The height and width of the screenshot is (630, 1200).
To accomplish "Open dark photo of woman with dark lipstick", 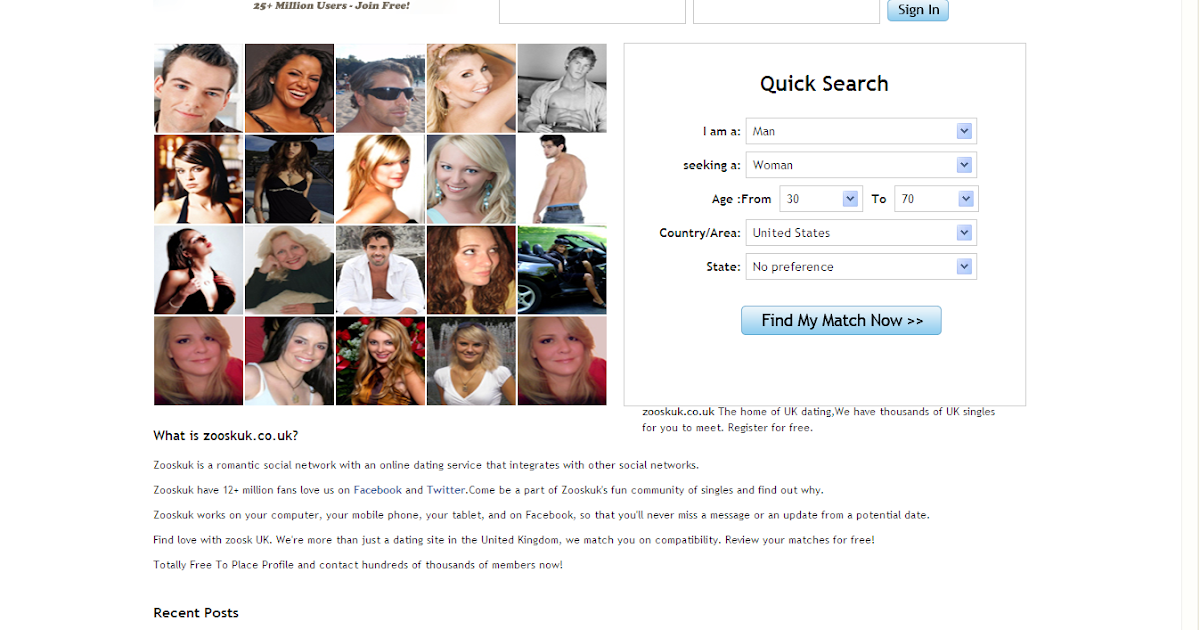I will (198, 270).
